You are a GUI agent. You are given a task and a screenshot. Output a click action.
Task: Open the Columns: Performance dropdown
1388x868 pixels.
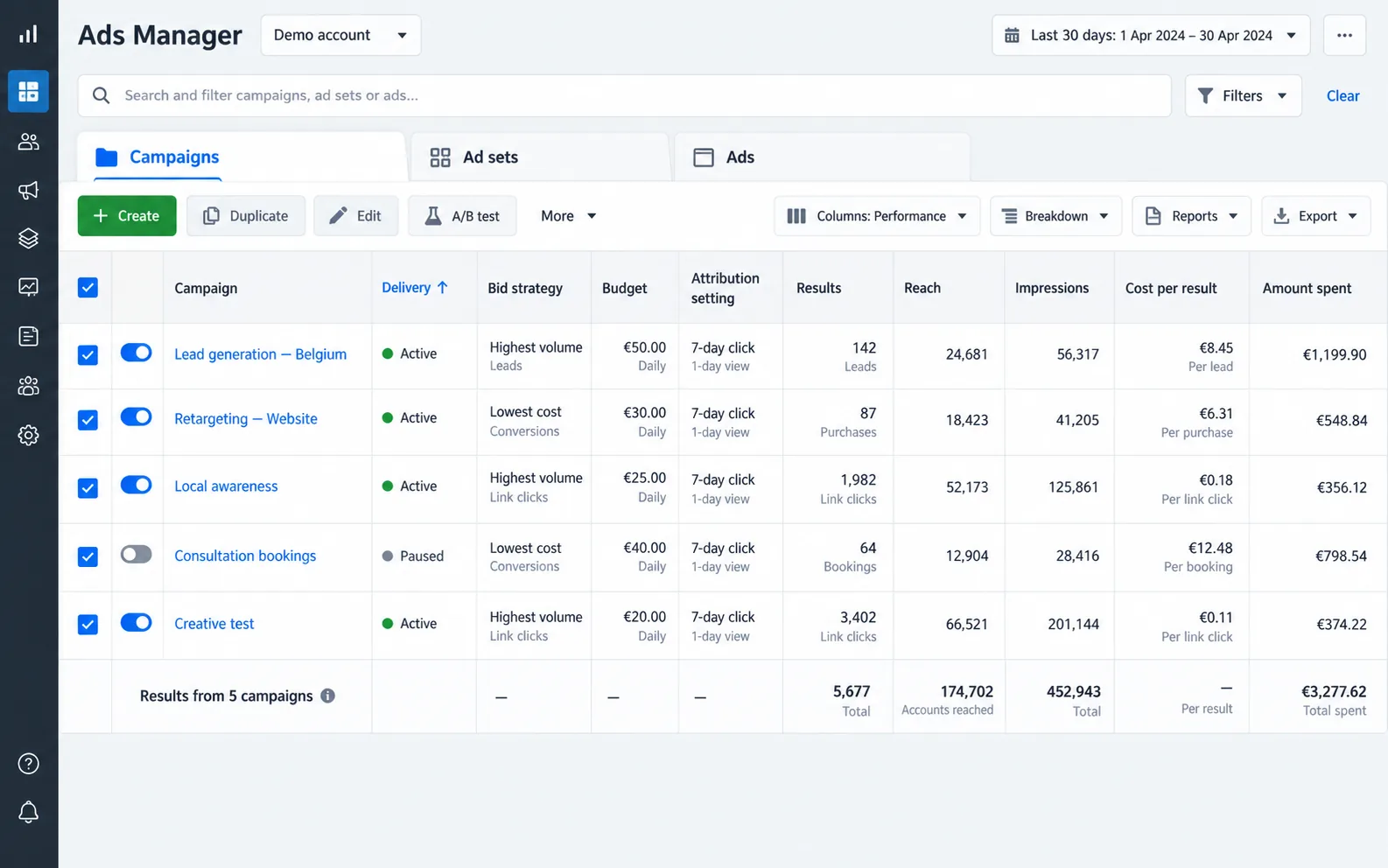point(877,216)
